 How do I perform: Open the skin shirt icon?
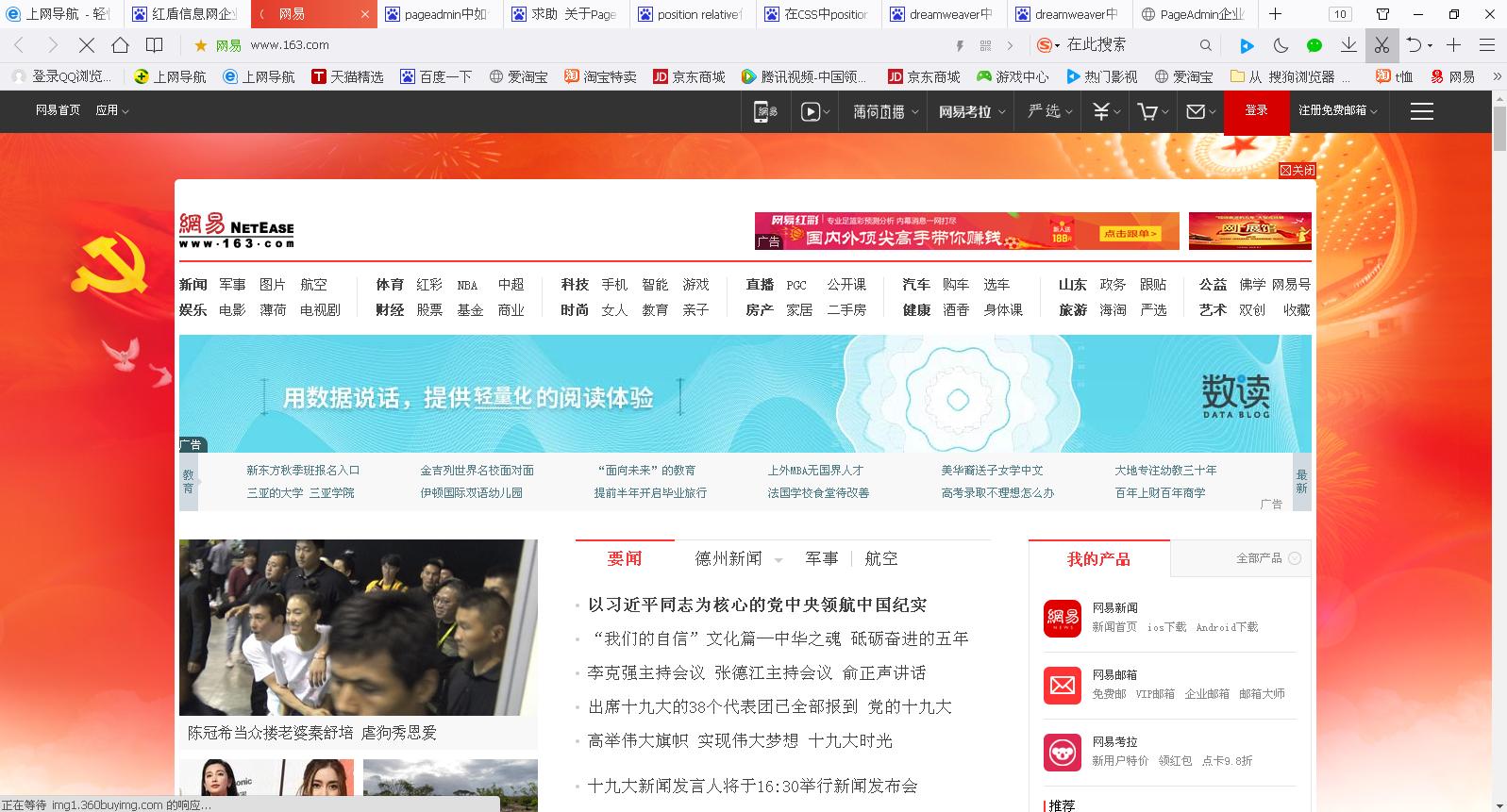1383,14
